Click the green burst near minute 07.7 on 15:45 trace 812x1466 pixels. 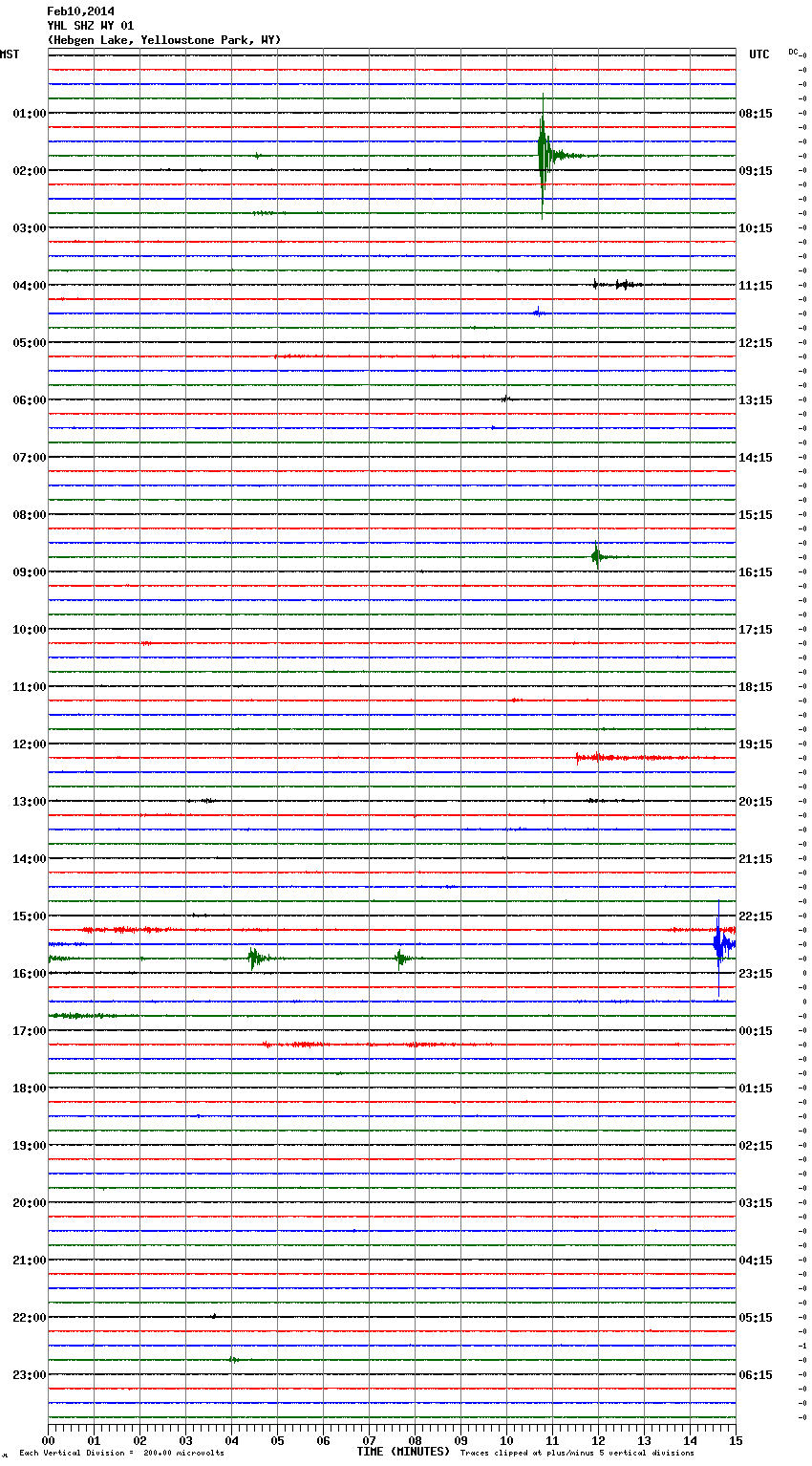coord(402,958)
